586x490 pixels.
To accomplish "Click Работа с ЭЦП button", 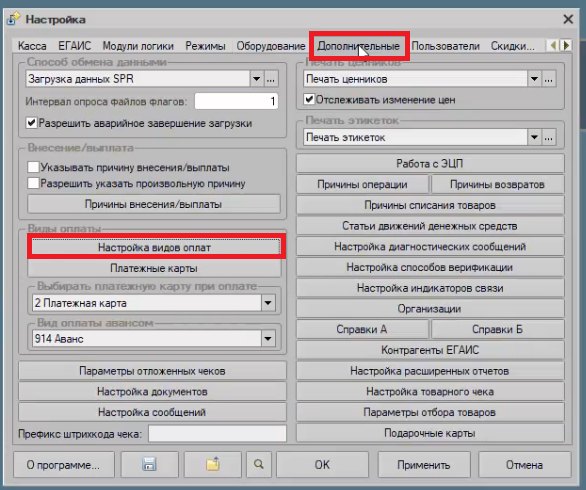I will (430, 164).
